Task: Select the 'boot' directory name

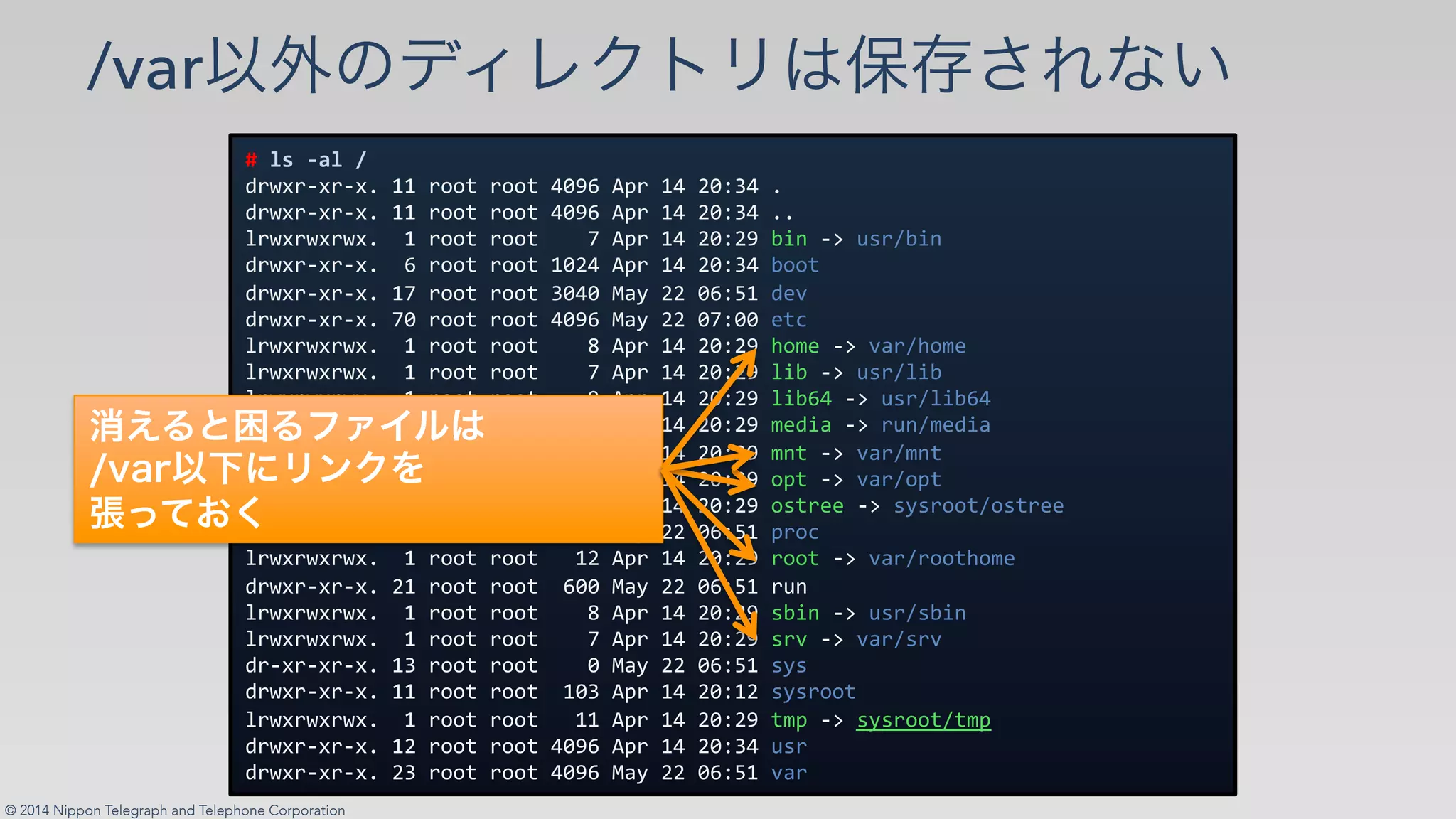Action: click(x=795, y=265)
